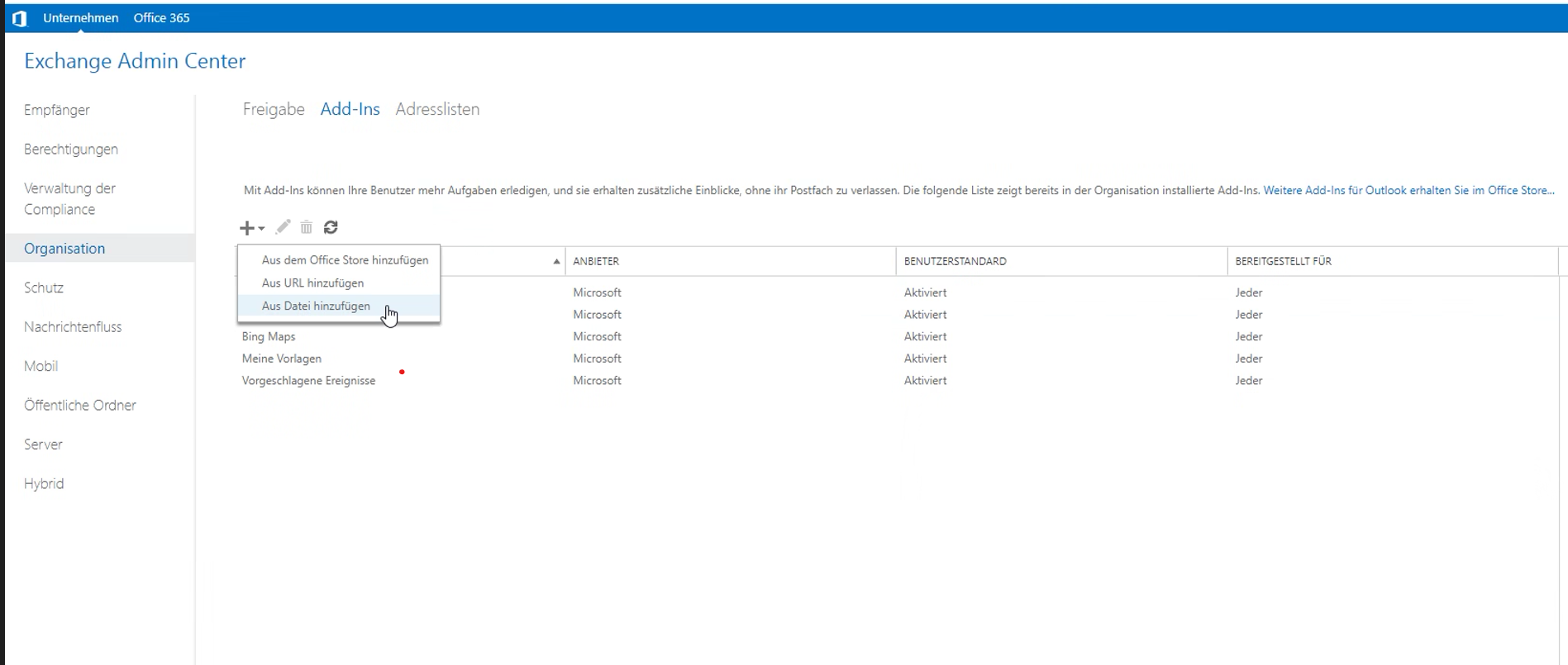Choose Aus URL hinzufügen

pyautogui.click(x=339, y=283)
